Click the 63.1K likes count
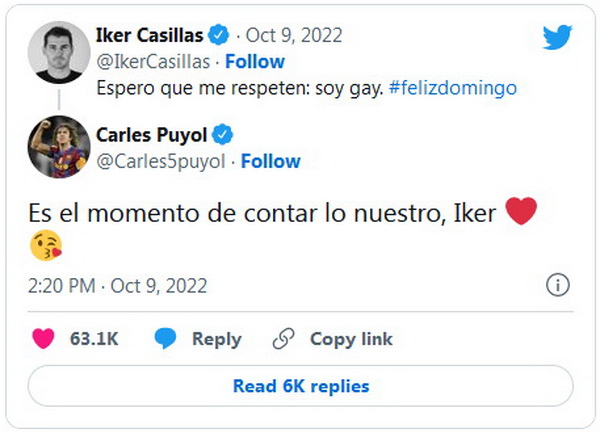This screenshot has width=600, height=433. (x=94, y=339)
